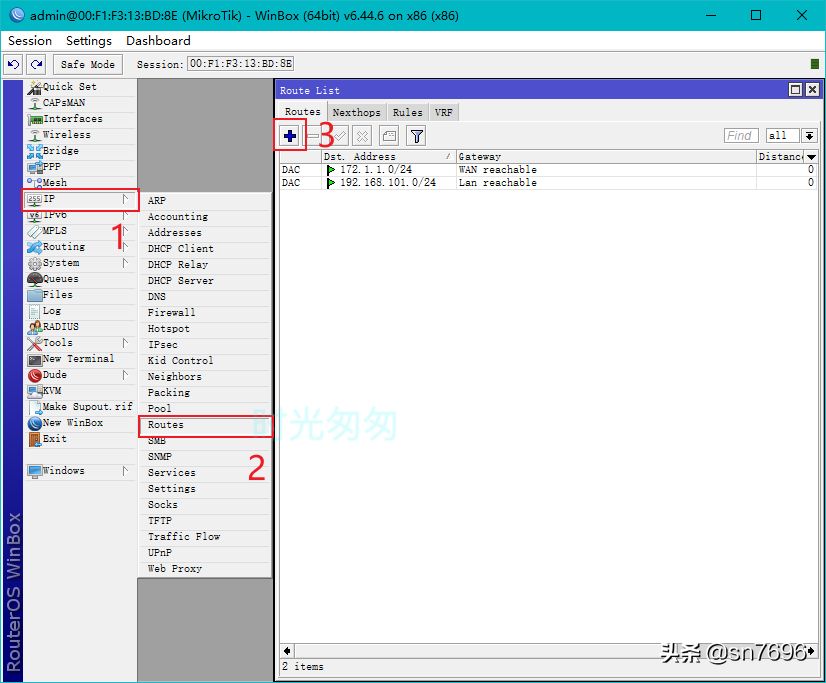Expand the Windows submenu
The image size is (826, 683).
coord(81,471)
